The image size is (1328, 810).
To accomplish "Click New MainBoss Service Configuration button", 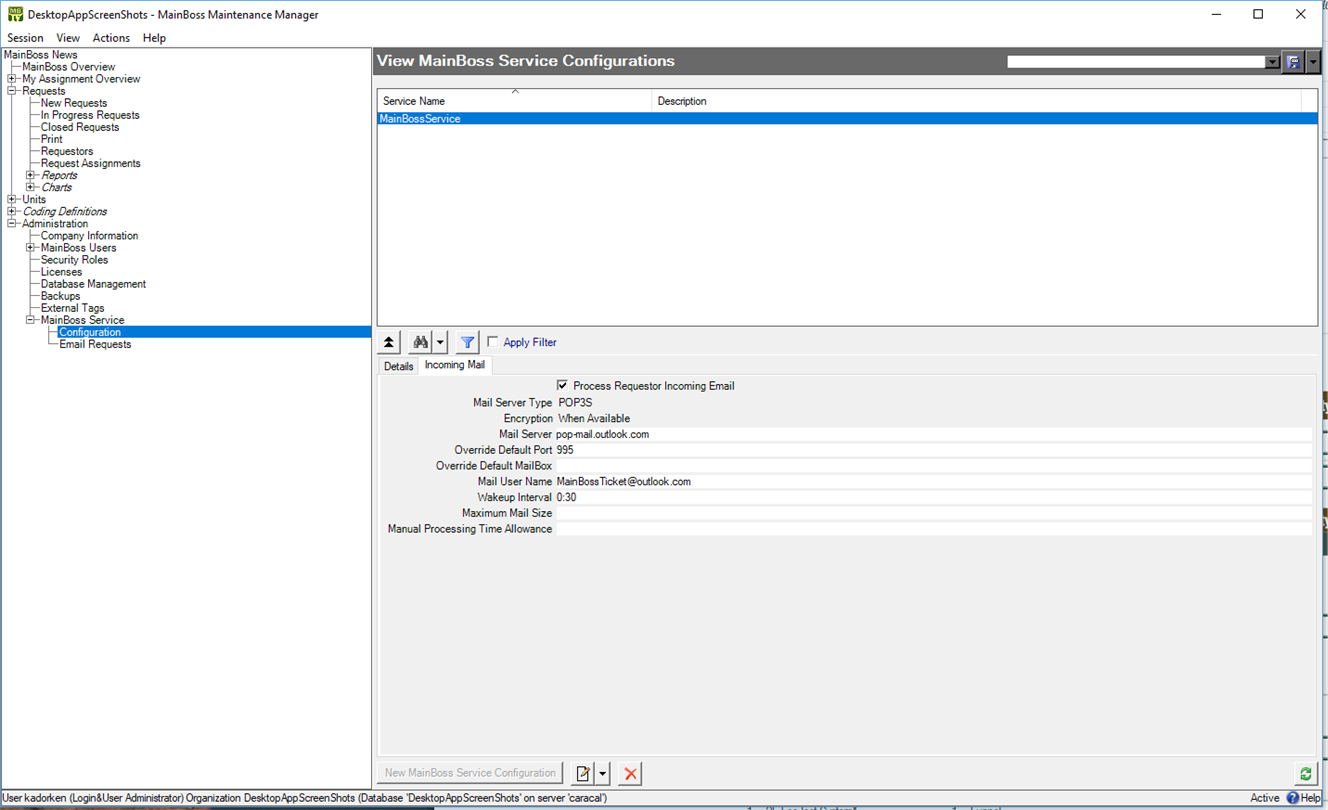I will 470,773.
